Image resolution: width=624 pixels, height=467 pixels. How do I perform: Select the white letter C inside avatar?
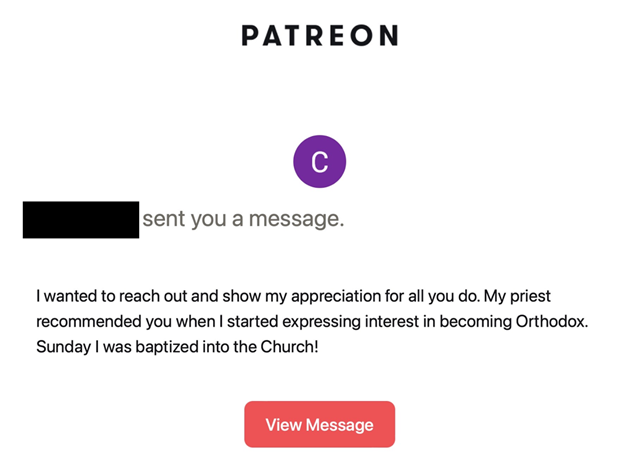[x=320, y=162]
